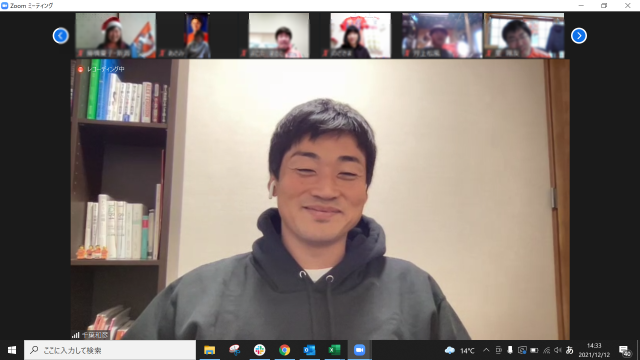Show next participants with right arrow
Screen dimensions: 640x360
coord(579,36)
